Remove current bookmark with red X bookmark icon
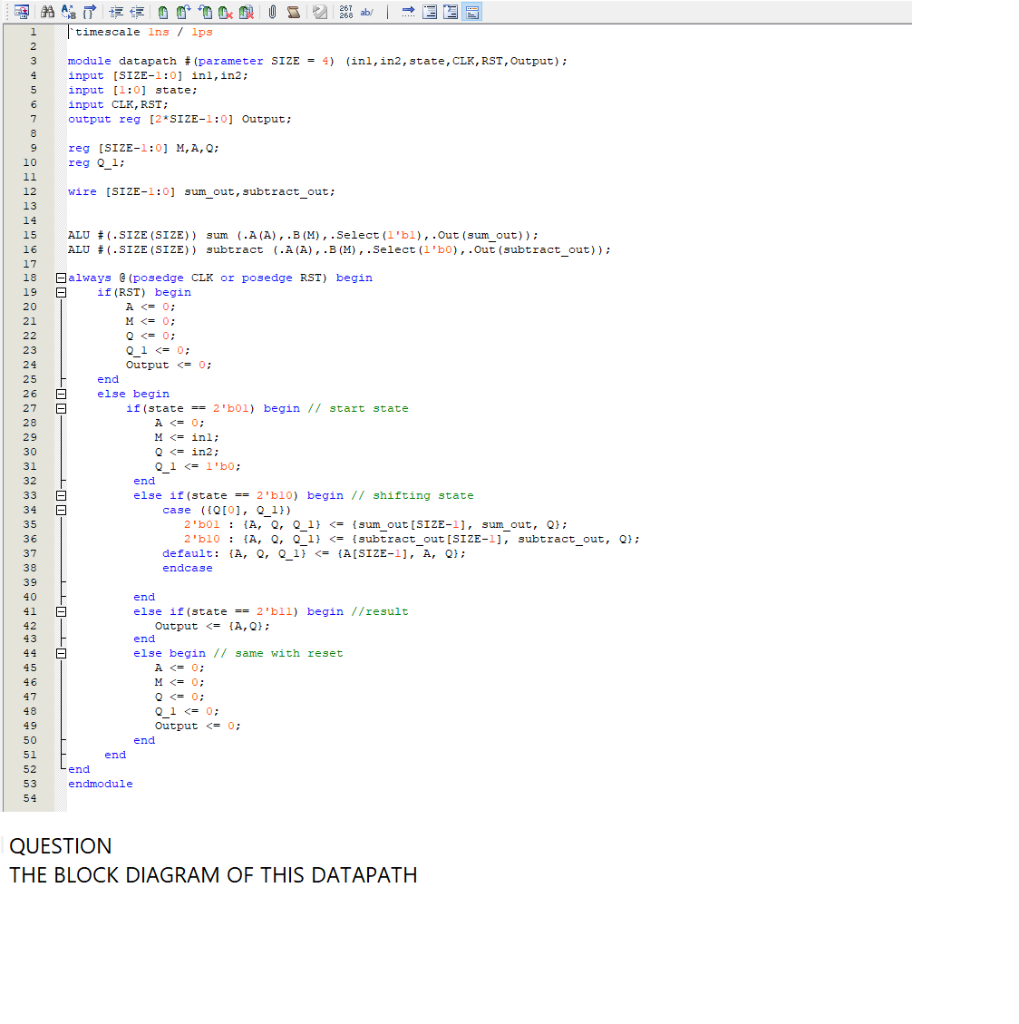1019x1024 pixels. point(223,11)
